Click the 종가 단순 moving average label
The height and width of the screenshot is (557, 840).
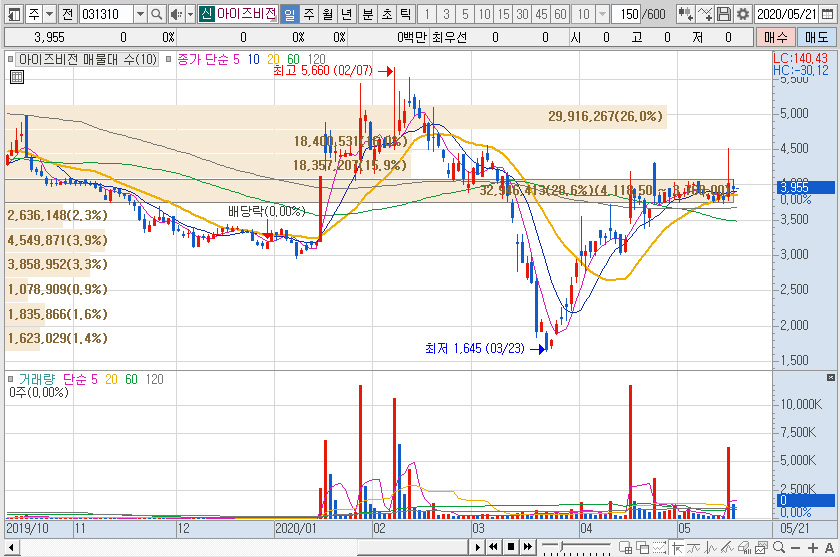click(x=203, y=59)
